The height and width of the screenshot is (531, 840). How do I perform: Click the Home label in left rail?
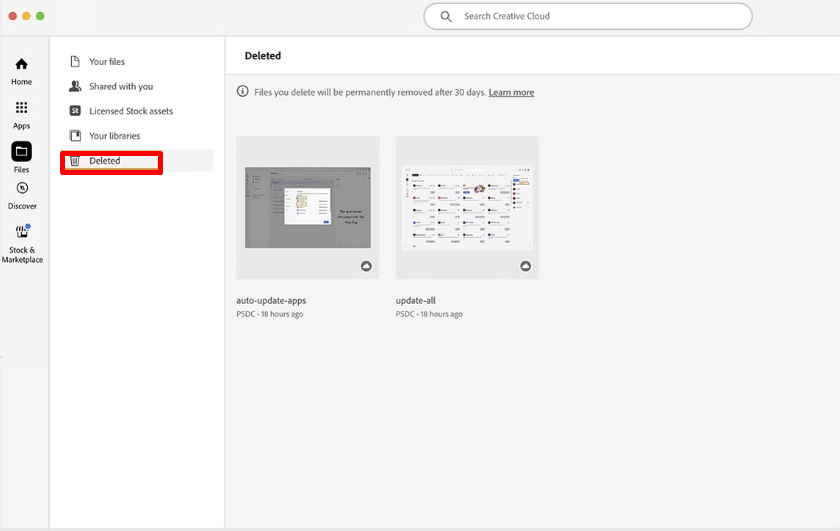(21, 81)
